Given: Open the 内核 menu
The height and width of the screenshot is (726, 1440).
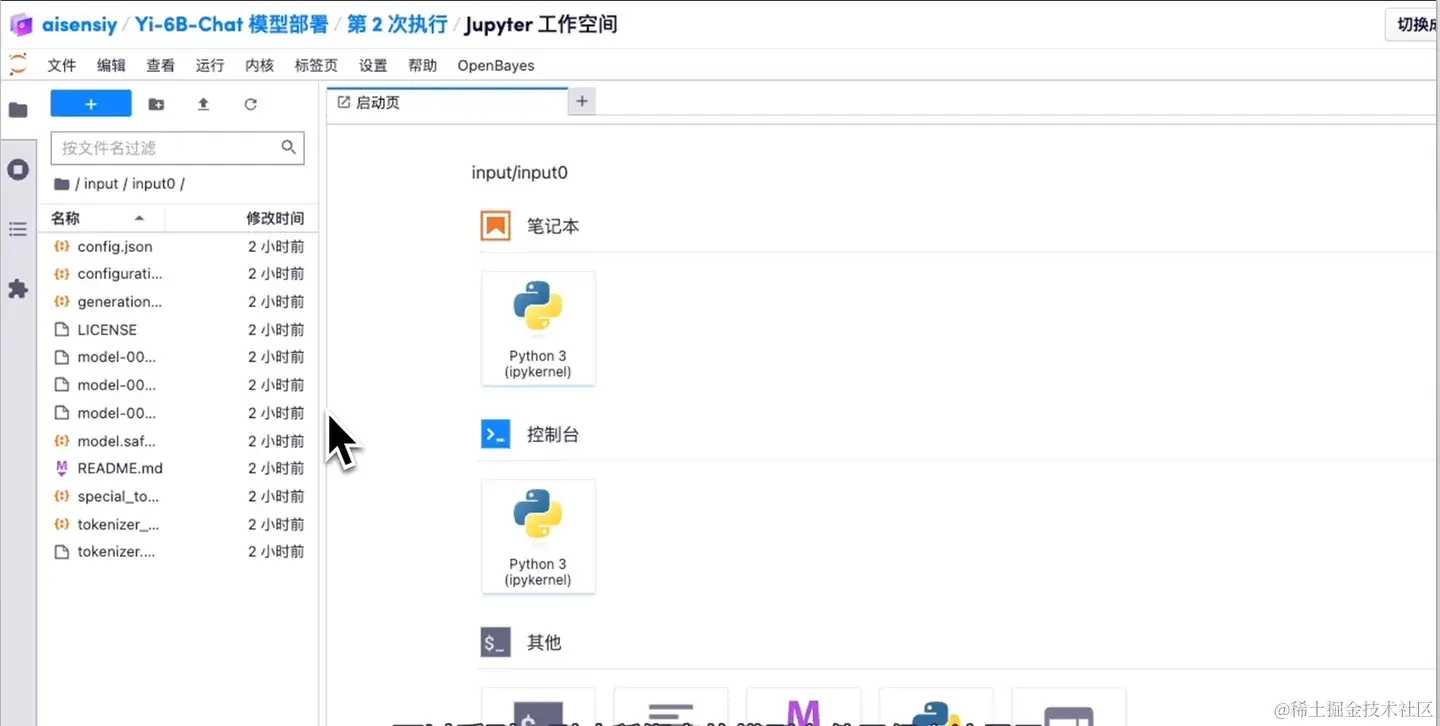Looking at the screenshot, I should [259, 65].
